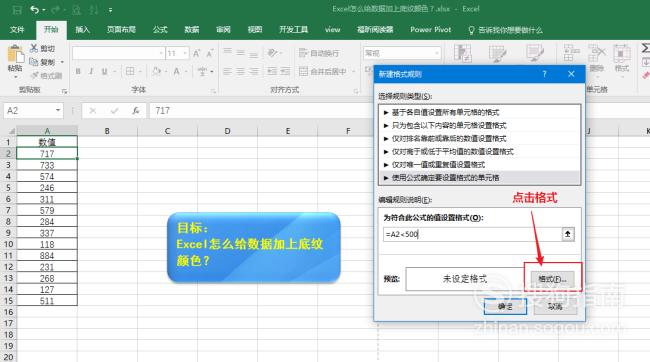Click Decrease Font Size icon

(209, 53)
